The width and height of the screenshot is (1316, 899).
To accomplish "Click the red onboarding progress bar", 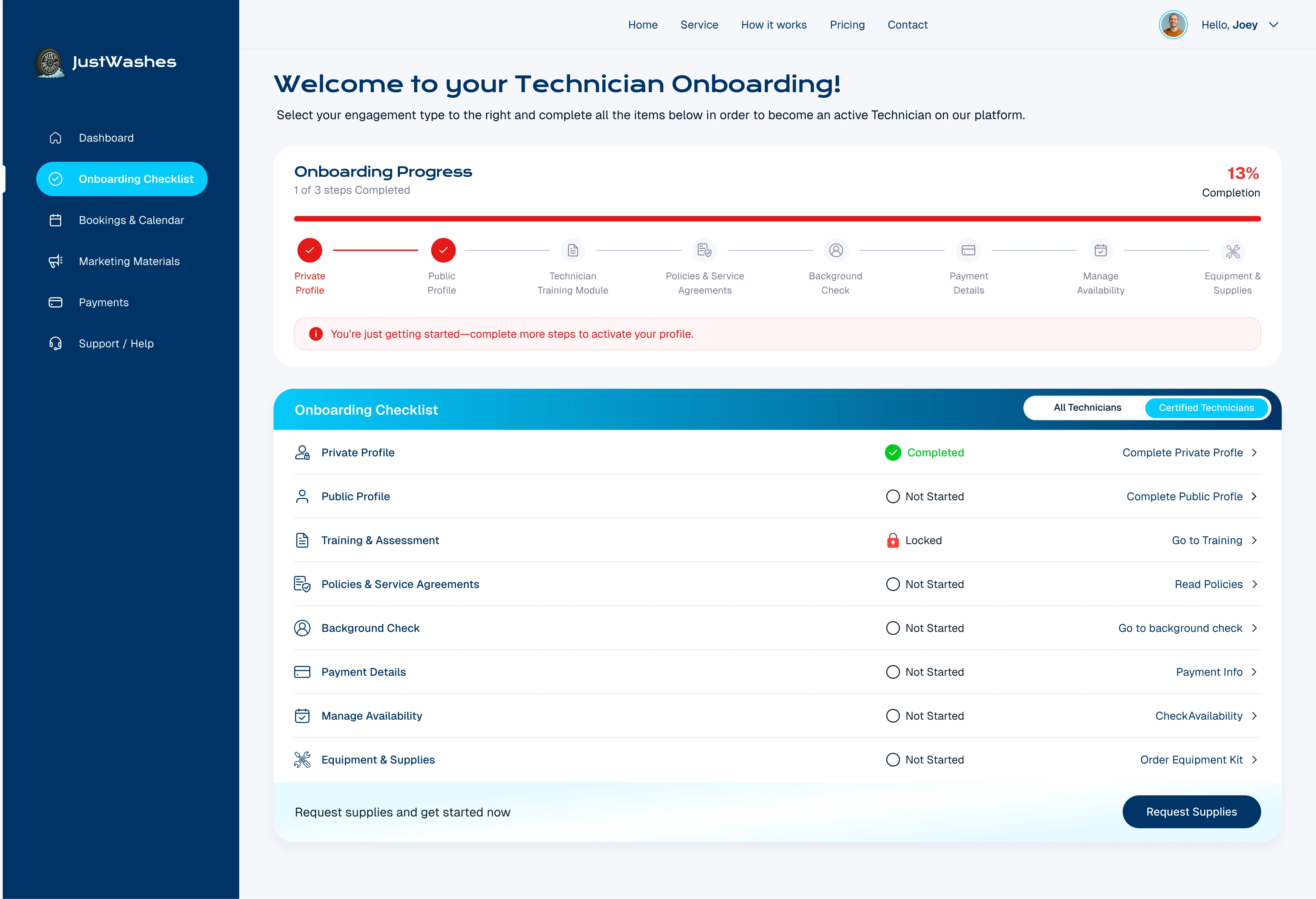I will [777, 219].
